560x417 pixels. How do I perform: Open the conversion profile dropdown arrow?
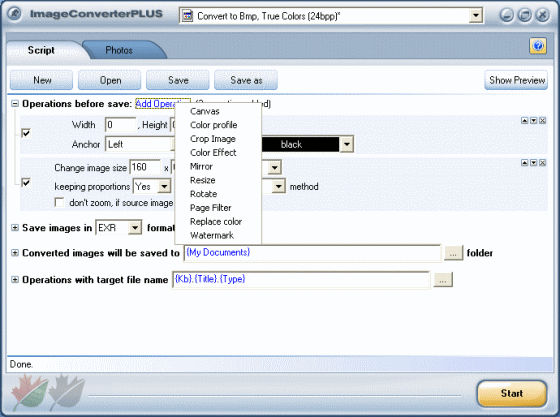[475, 16]
